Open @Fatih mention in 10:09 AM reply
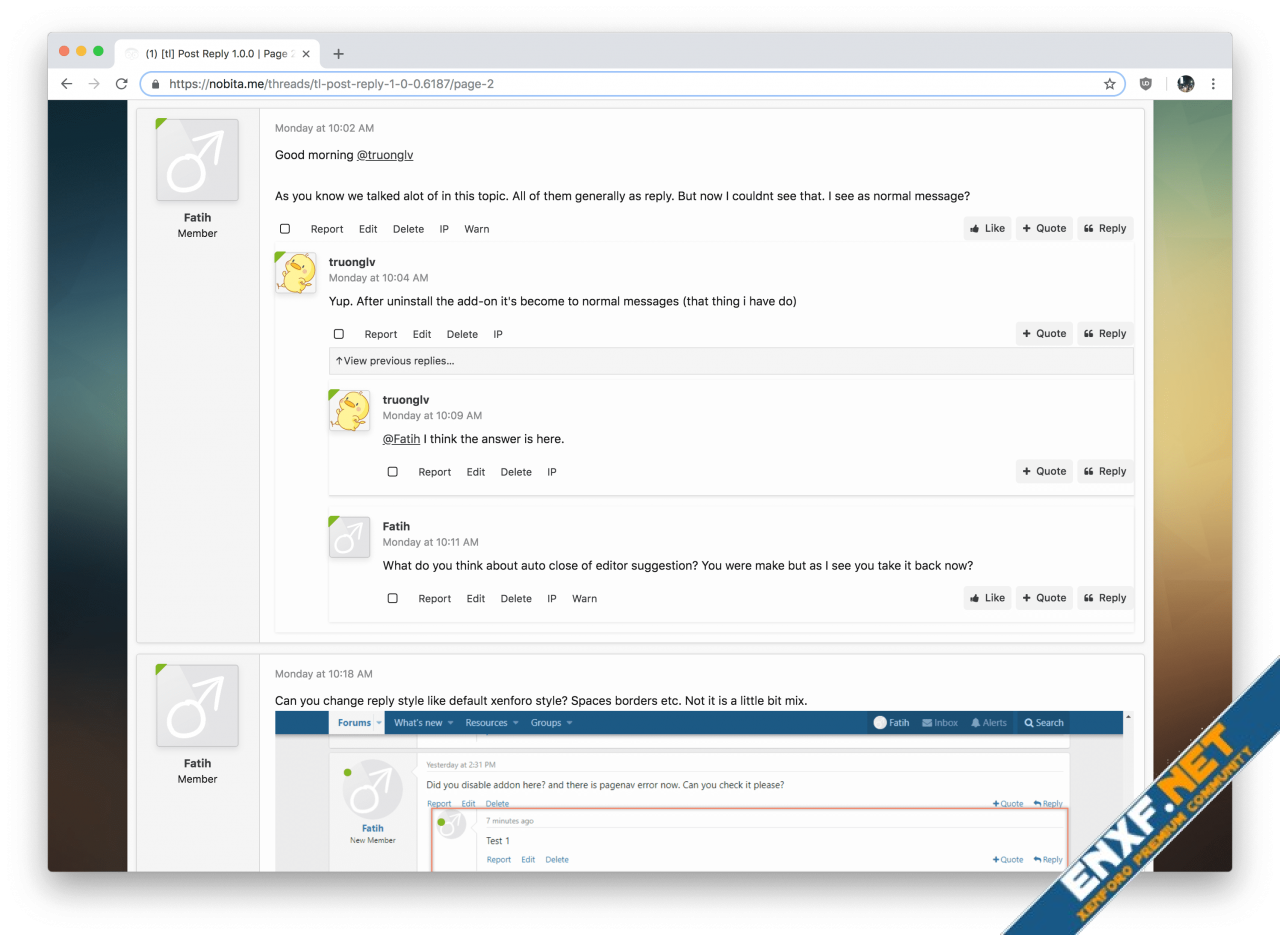Viewport: 1280px width, 935px height. (401, 439)
